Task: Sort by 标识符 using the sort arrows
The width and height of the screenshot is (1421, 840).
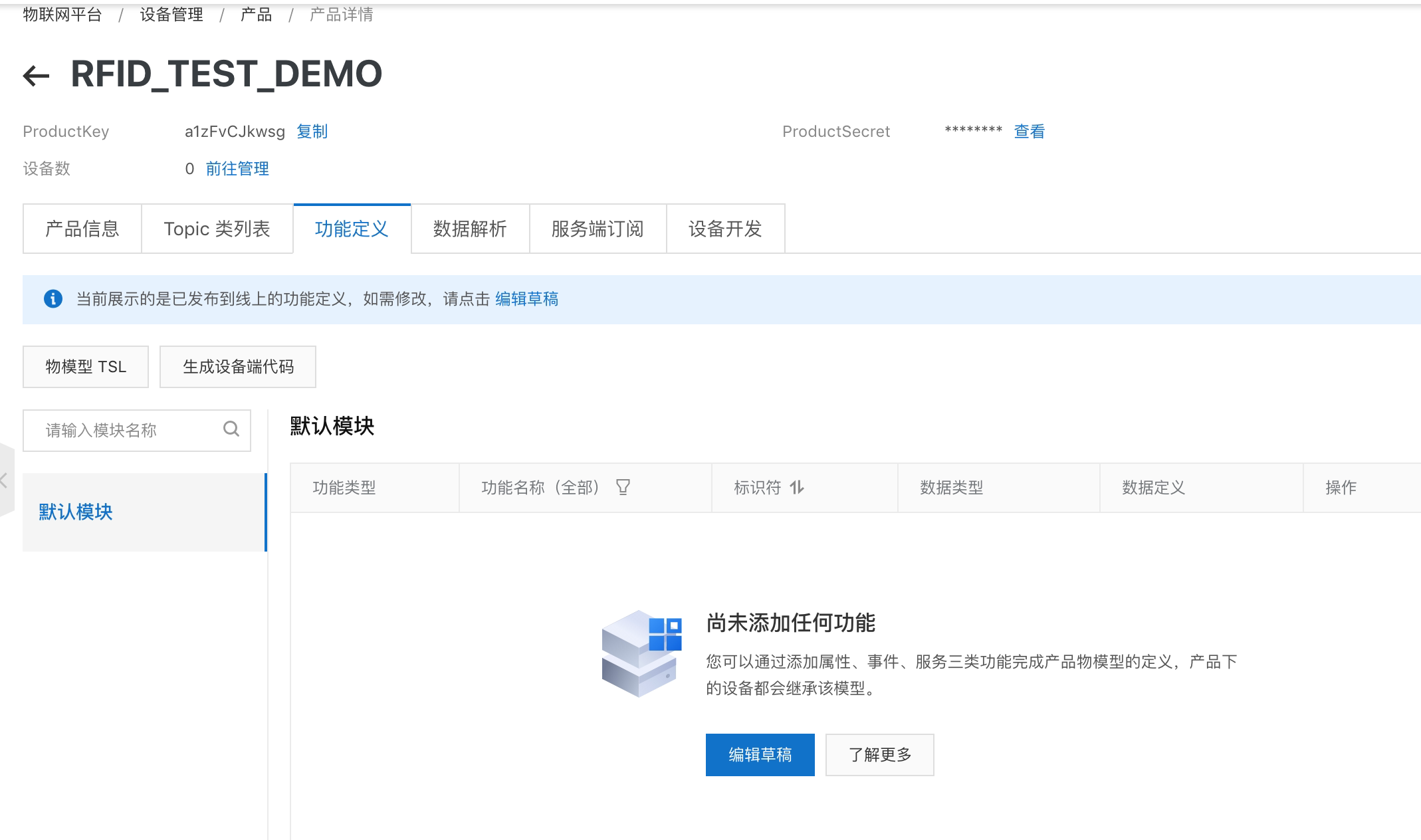Action: tap(797, 487)
